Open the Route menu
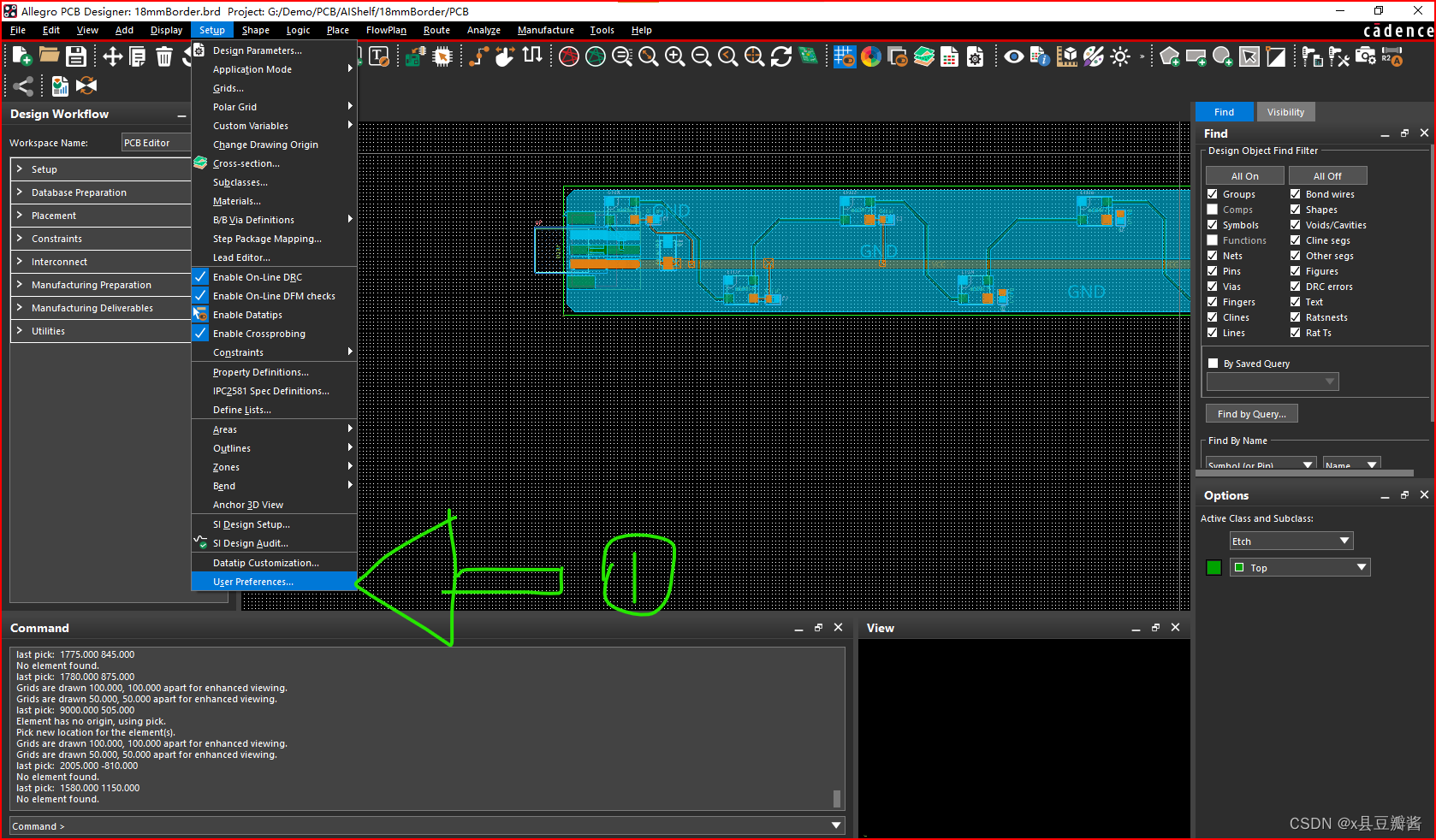This screenshot has width=1436, height=840. pyautogui.click(x=436, y=30)
